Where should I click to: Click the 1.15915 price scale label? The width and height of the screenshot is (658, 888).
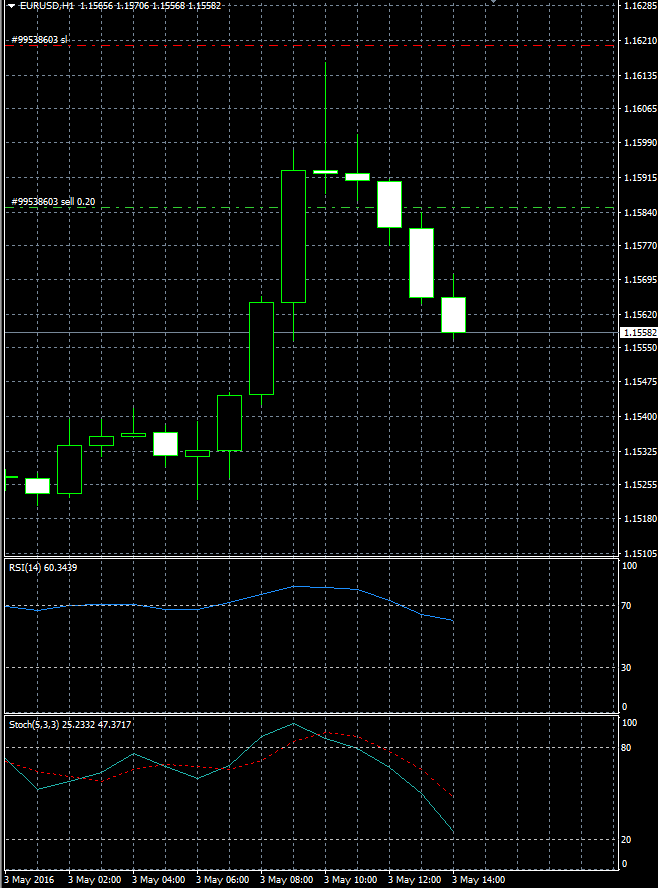(640, 178)
